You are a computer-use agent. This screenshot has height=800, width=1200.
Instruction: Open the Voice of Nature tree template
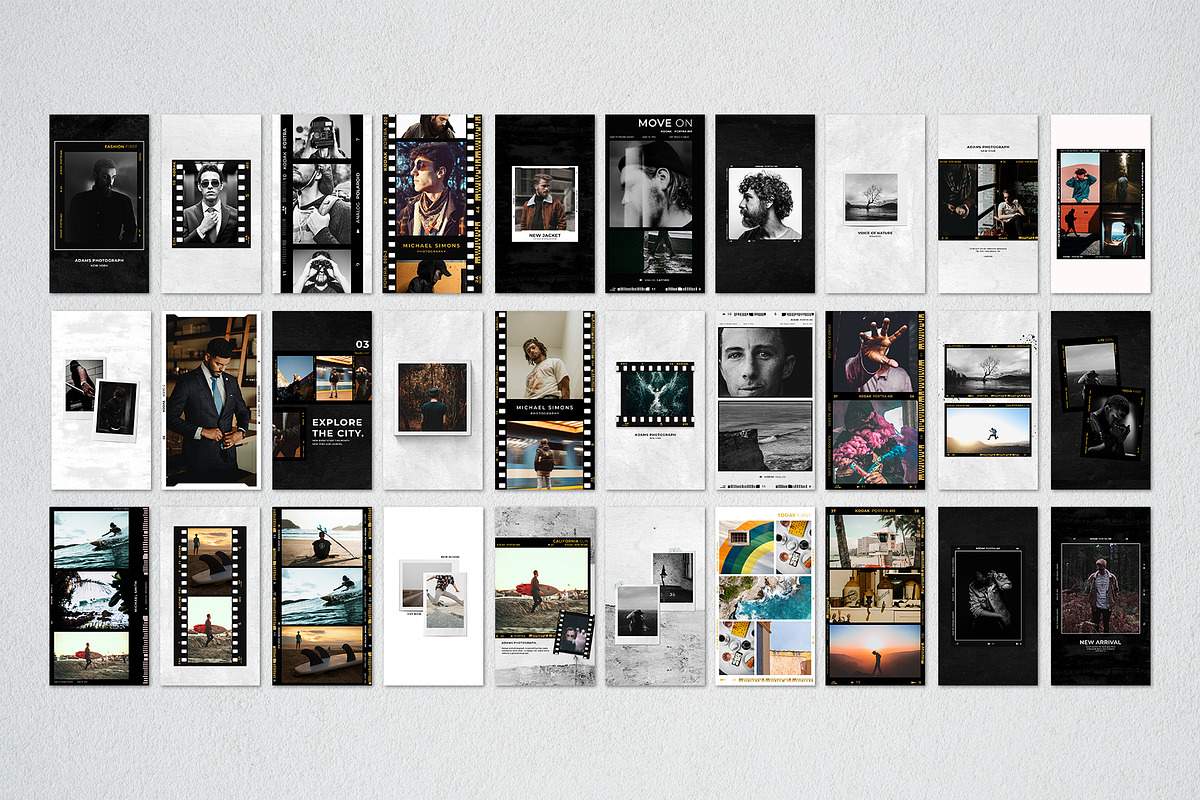click(x=877, y=203)
